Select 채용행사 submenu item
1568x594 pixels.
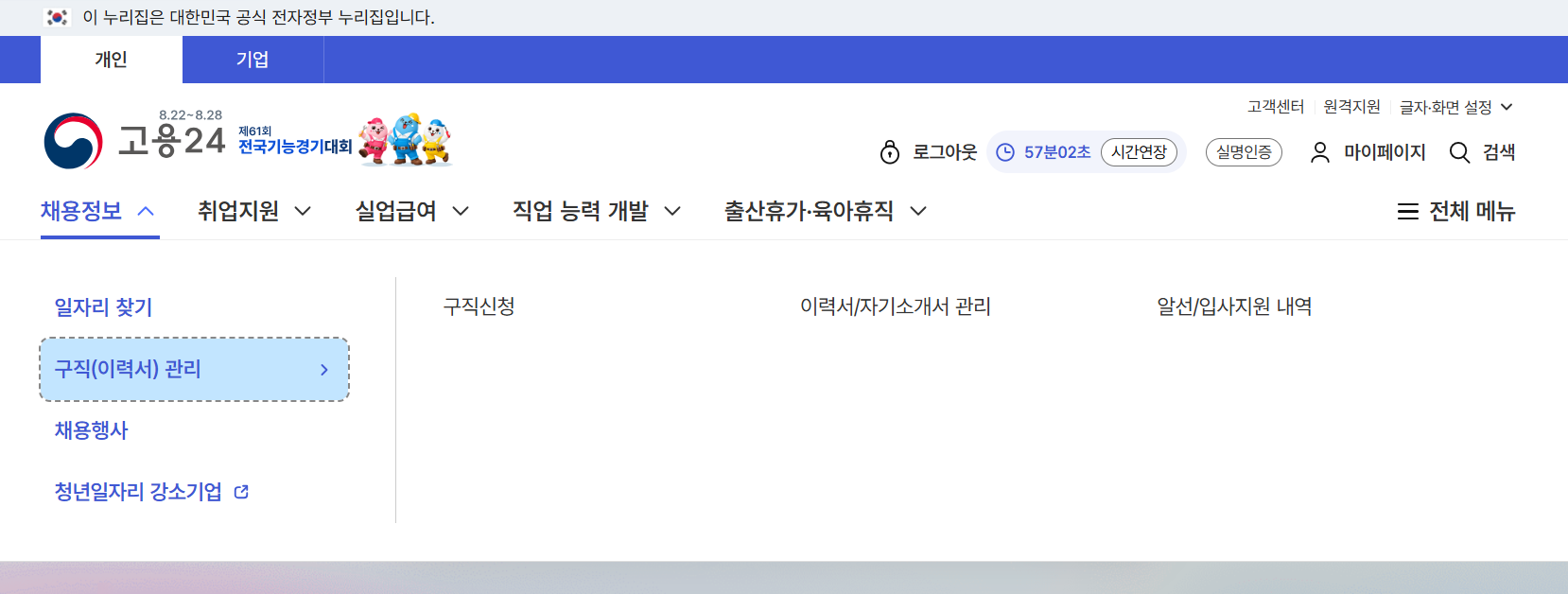(91, 430)
